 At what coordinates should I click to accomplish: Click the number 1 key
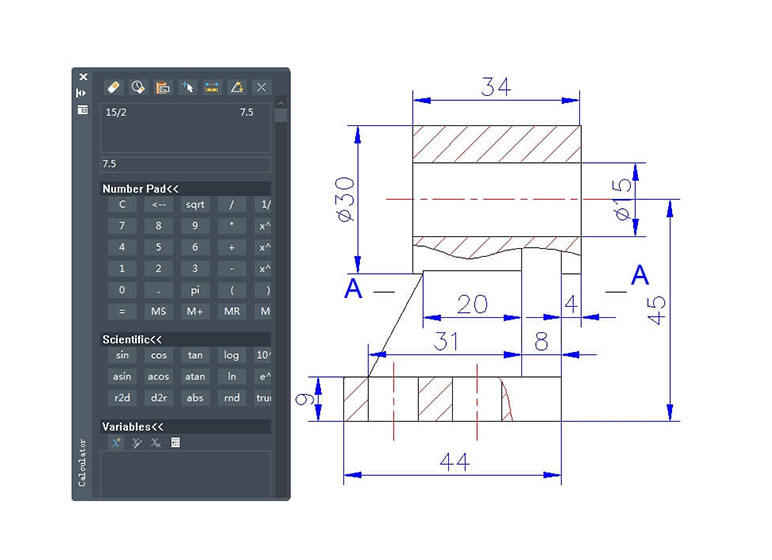click(122, 268)
